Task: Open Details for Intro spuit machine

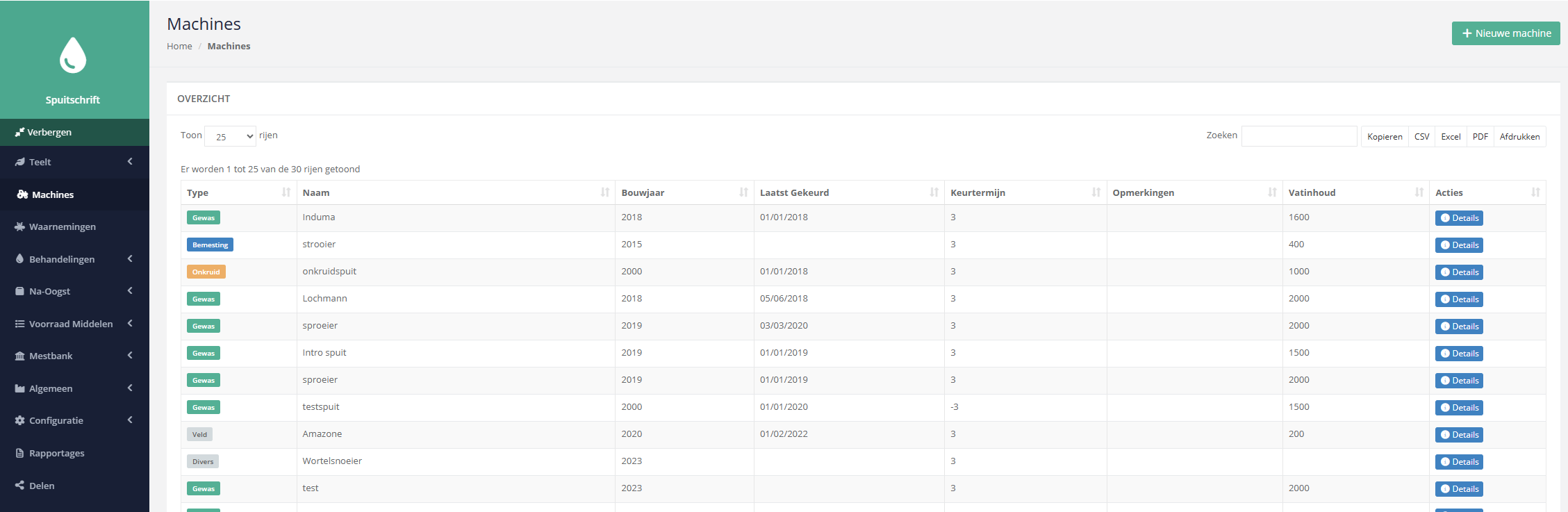Action: pyautogui.click(x=1459, y=354)
